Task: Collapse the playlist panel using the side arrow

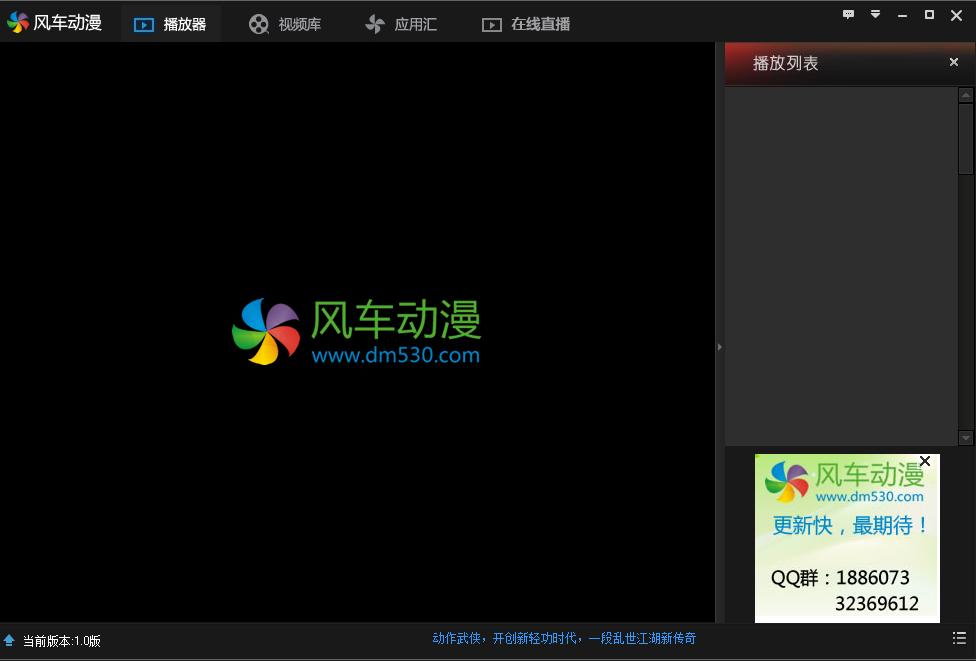Action: pyautogui.click(x=719, y=346)
